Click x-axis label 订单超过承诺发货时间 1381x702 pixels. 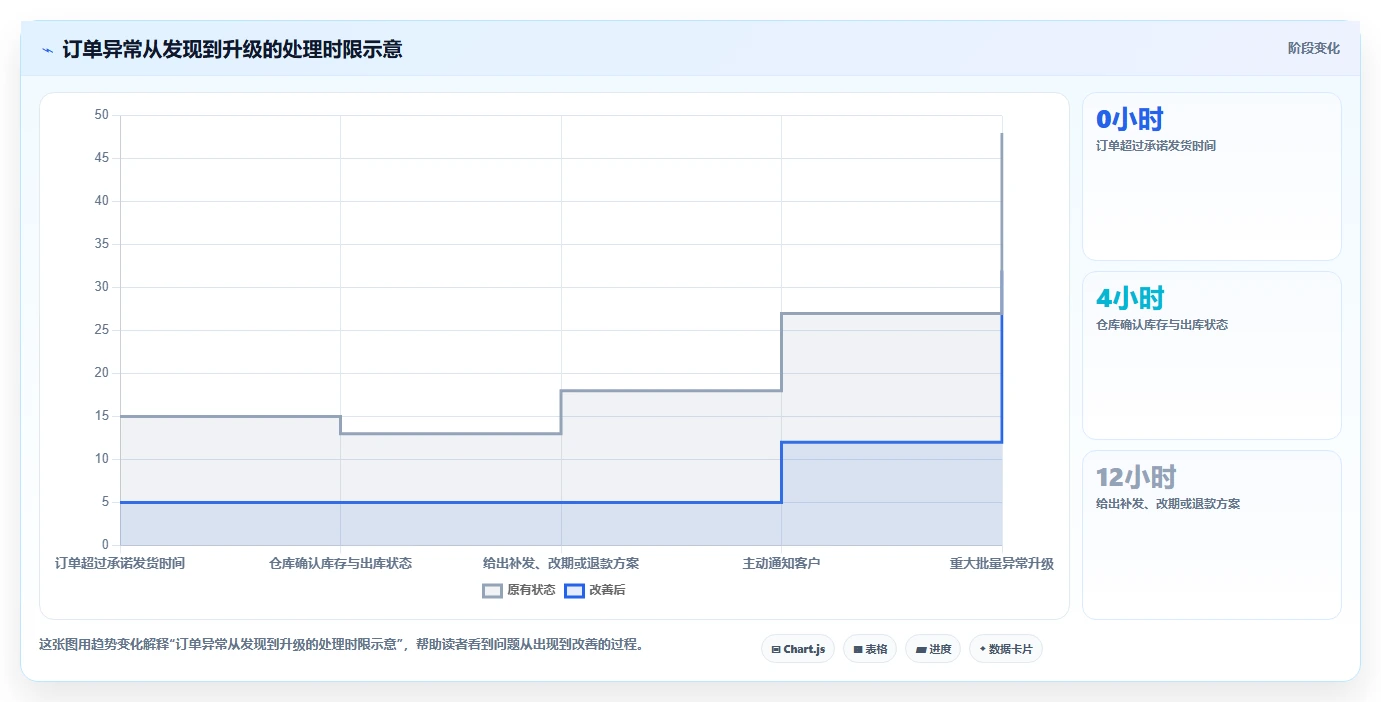pyautogui.click(x=120, y=564)
